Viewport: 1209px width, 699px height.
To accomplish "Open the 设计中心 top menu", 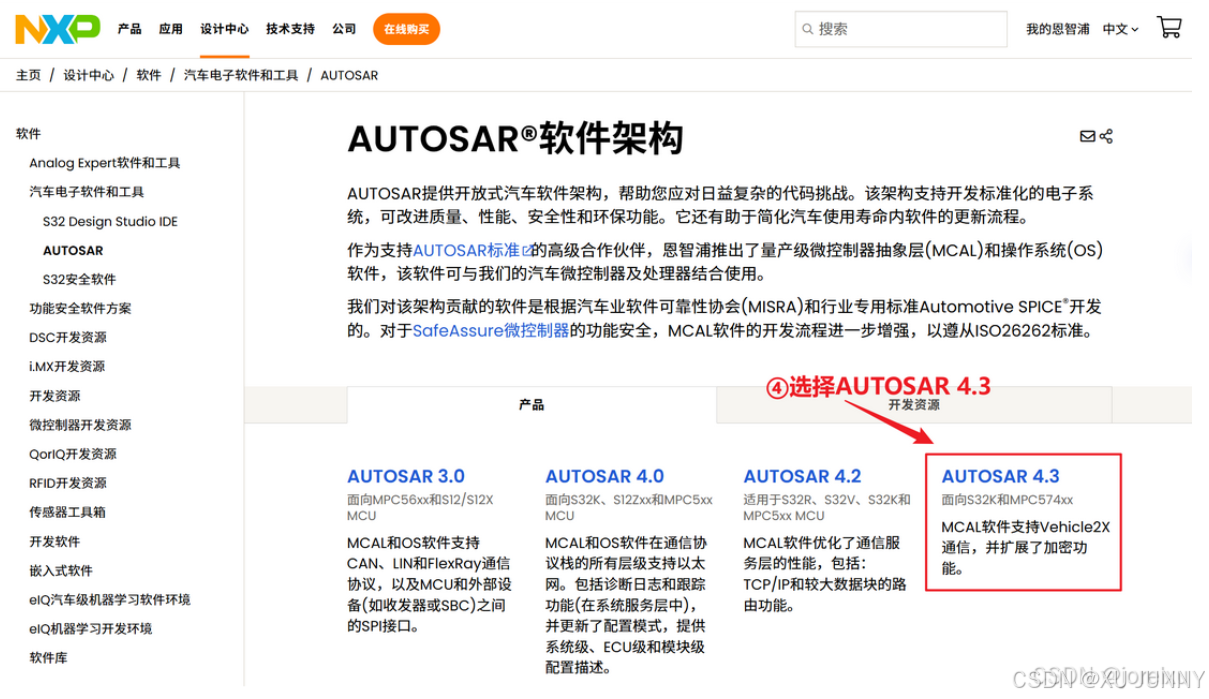I will (x=224, y=29).
